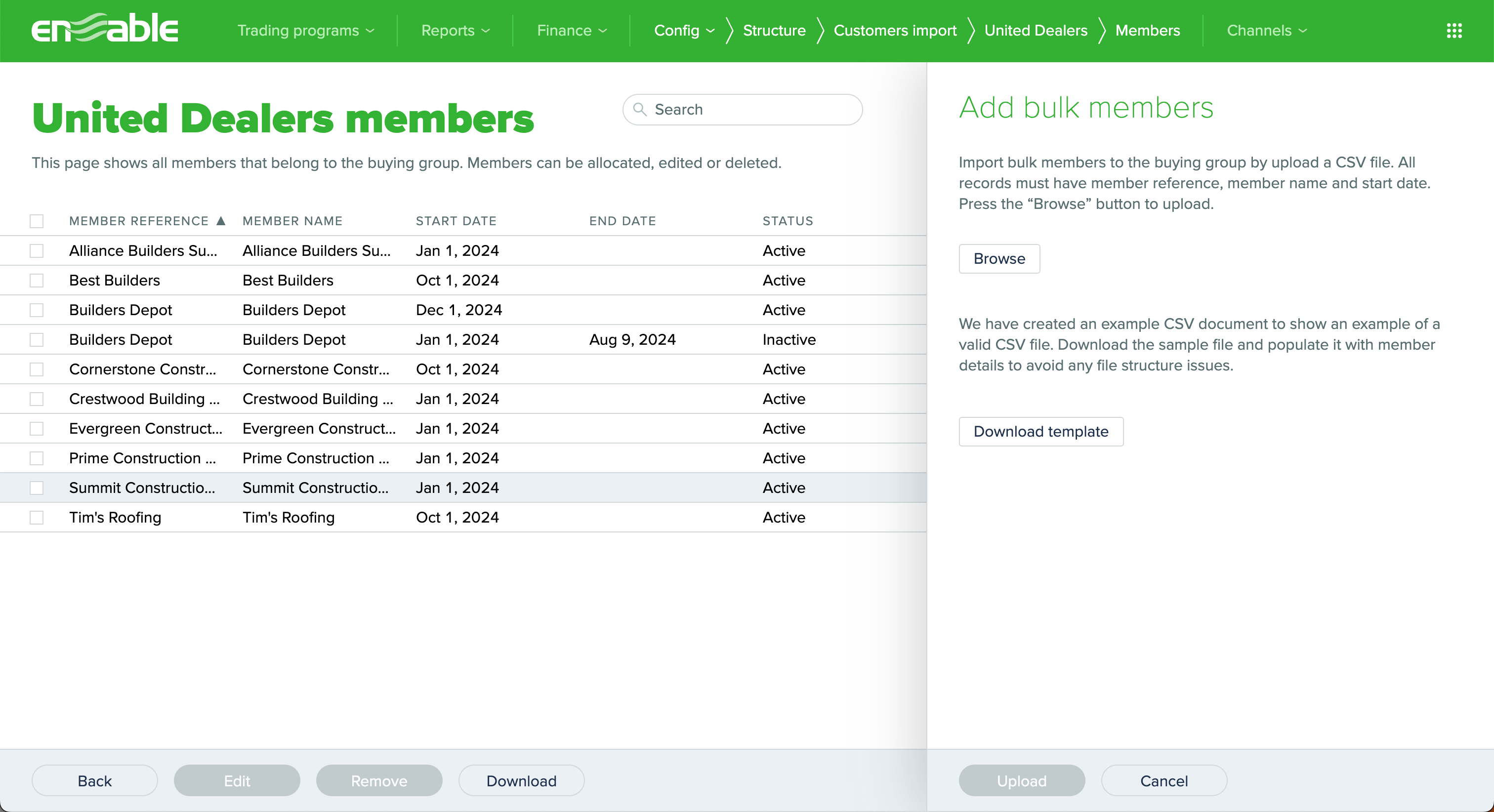Click the 'Inactive' status cell
This screenshot has height=812, width=1494.
[789, 339]
